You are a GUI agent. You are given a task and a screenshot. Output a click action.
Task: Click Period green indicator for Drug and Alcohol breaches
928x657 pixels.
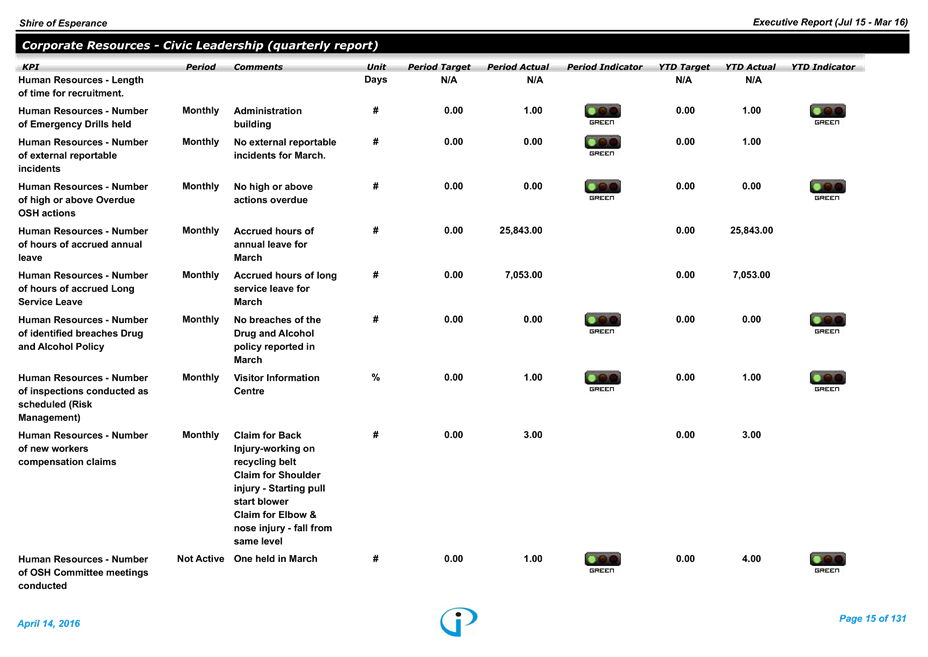tap(602, 323)
